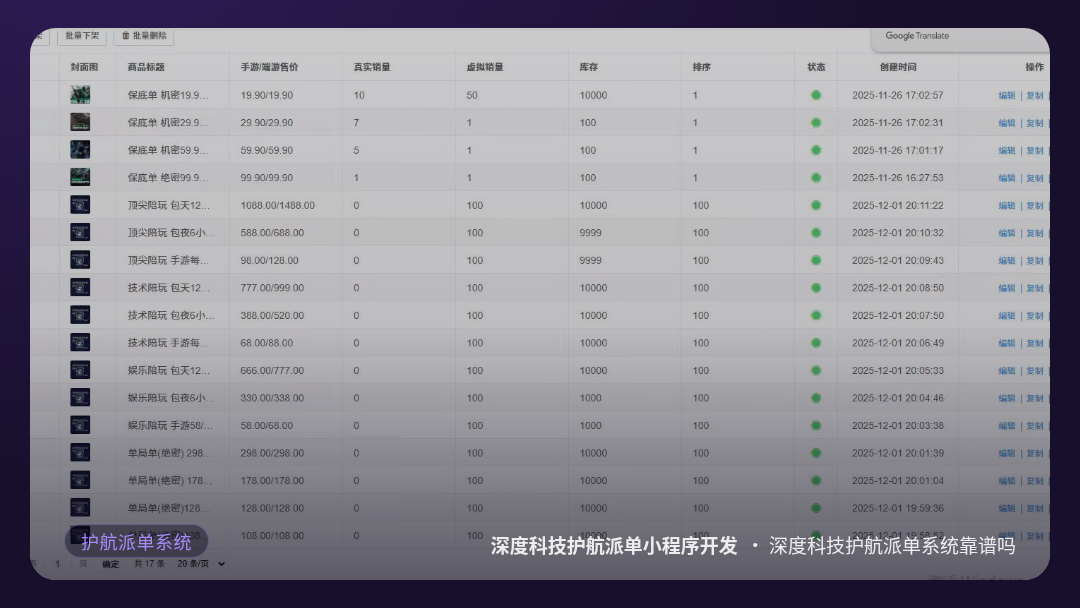
Task: Select virtual sales value 50 in first row
Action: tap(472, 95)
